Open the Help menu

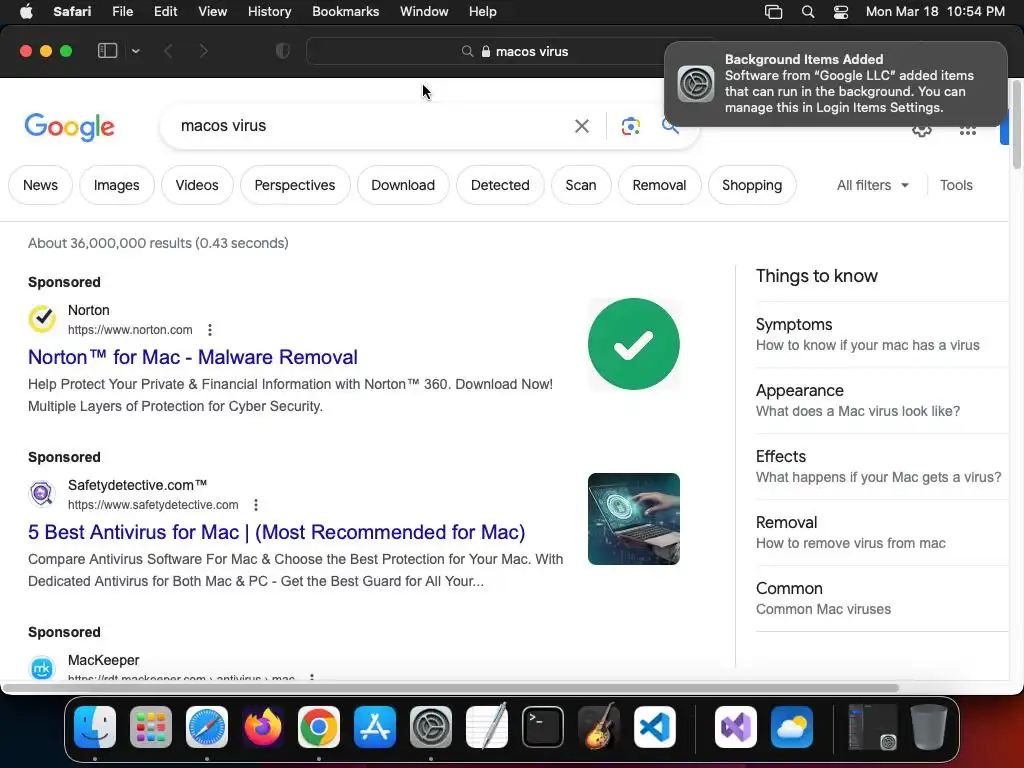point(483,11)
